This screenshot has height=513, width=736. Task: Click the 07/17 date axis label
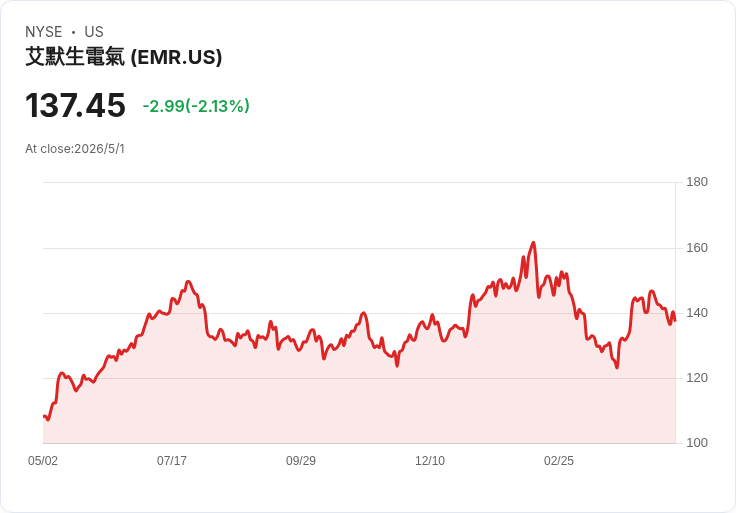tap(172, 461)
